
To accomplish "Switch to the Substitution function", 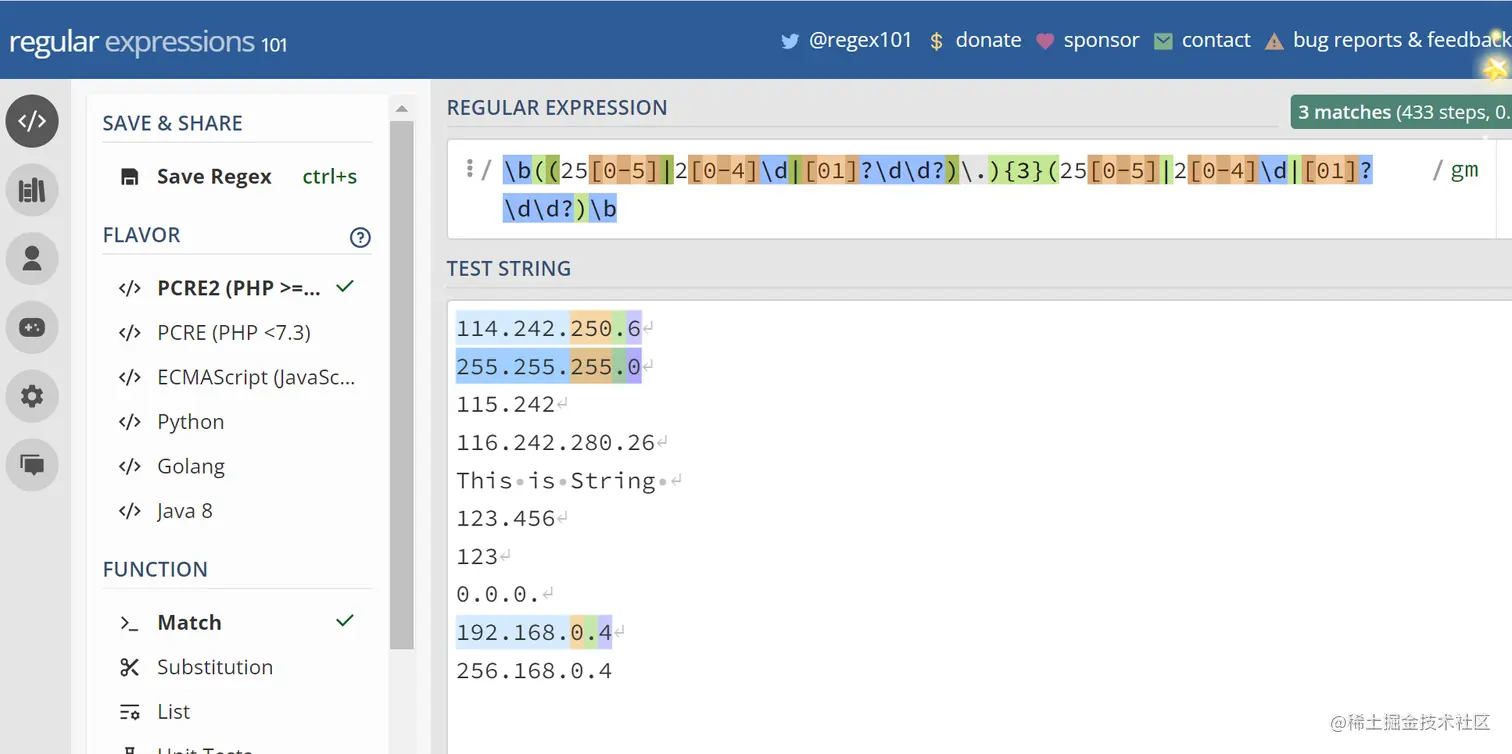I will tap(214, 667).
